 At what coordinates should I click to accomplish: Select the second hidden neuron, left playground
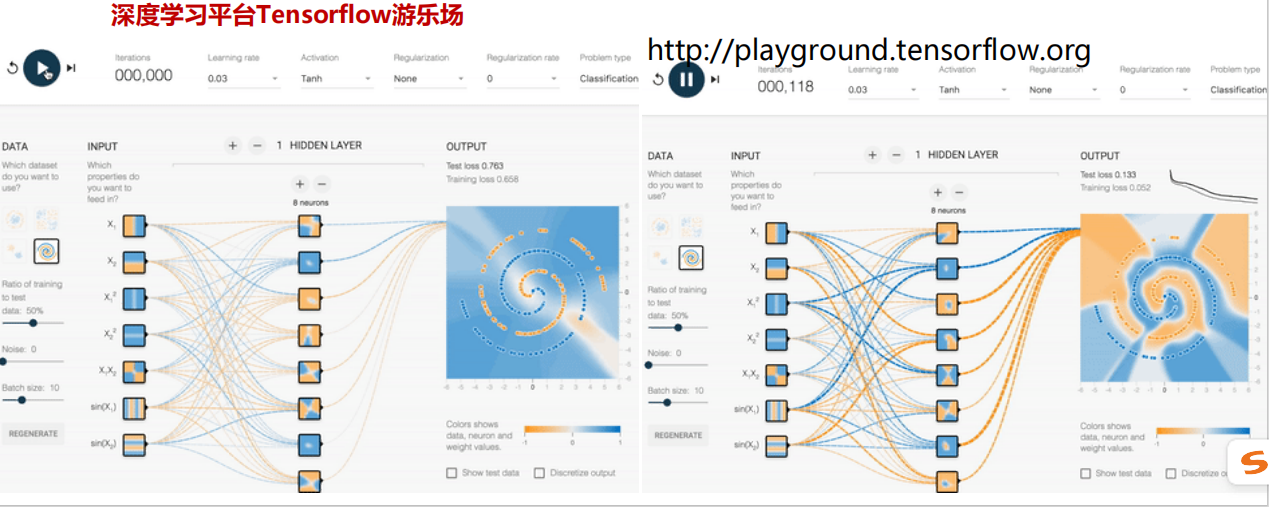(310, 261)
